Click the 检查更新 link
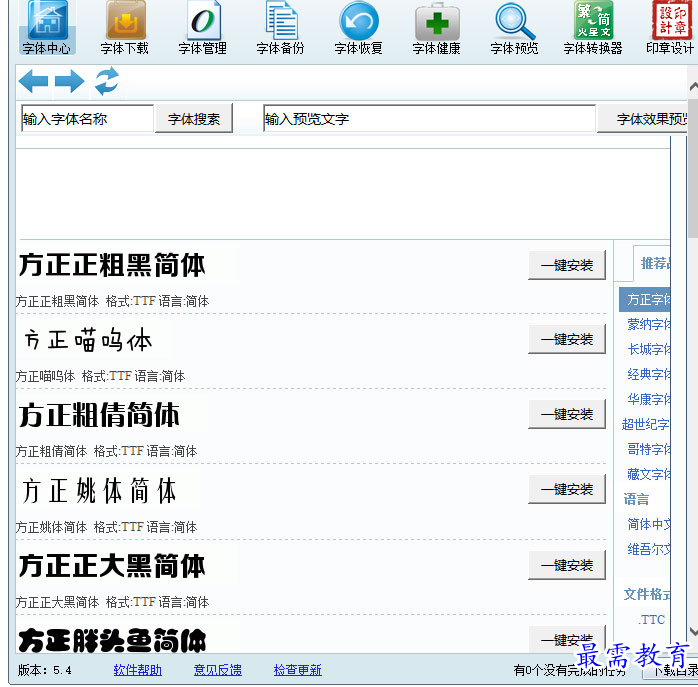 tap(297, 670)
